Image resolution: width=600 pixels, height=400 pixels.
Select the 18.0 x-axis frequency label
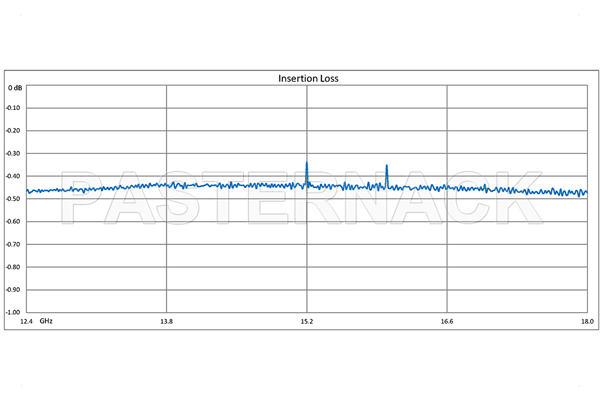586,322
